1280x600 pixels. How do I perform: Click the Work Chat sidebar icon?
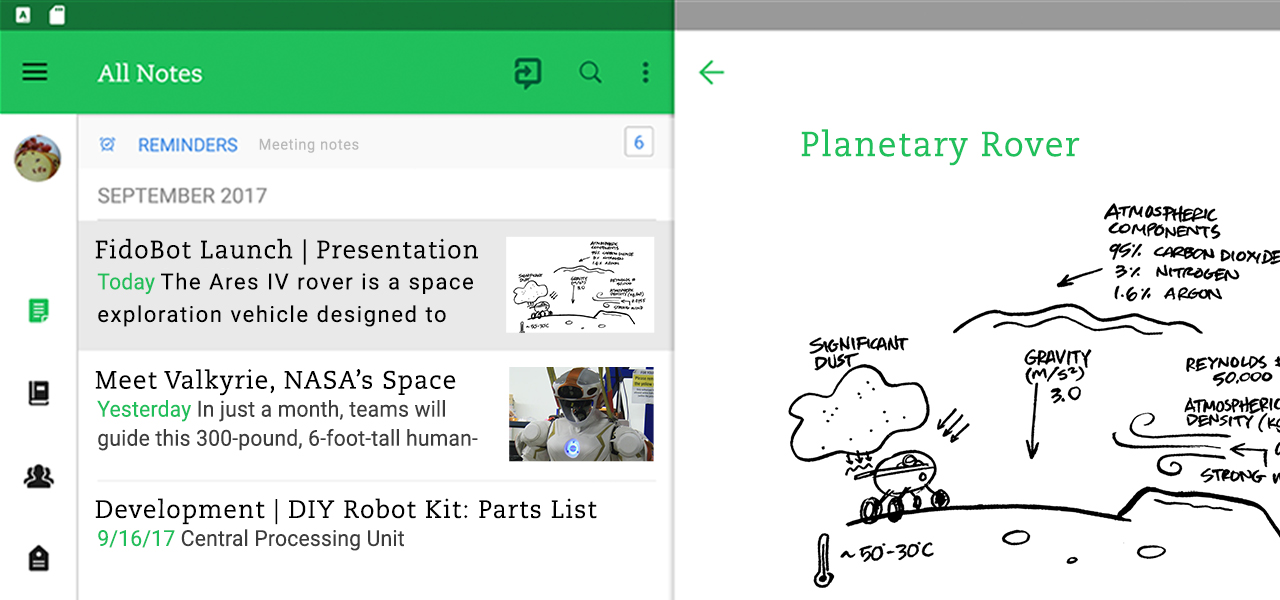[x=38, y=559]
